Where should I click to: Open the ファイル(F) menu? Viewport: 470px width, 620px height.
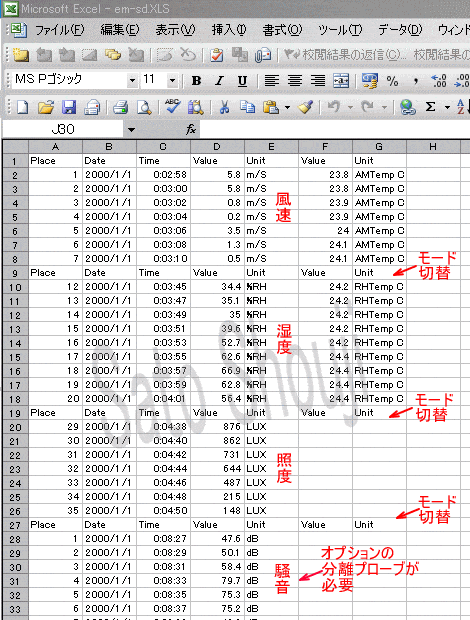pyautogui.click(x=59, y=30)
